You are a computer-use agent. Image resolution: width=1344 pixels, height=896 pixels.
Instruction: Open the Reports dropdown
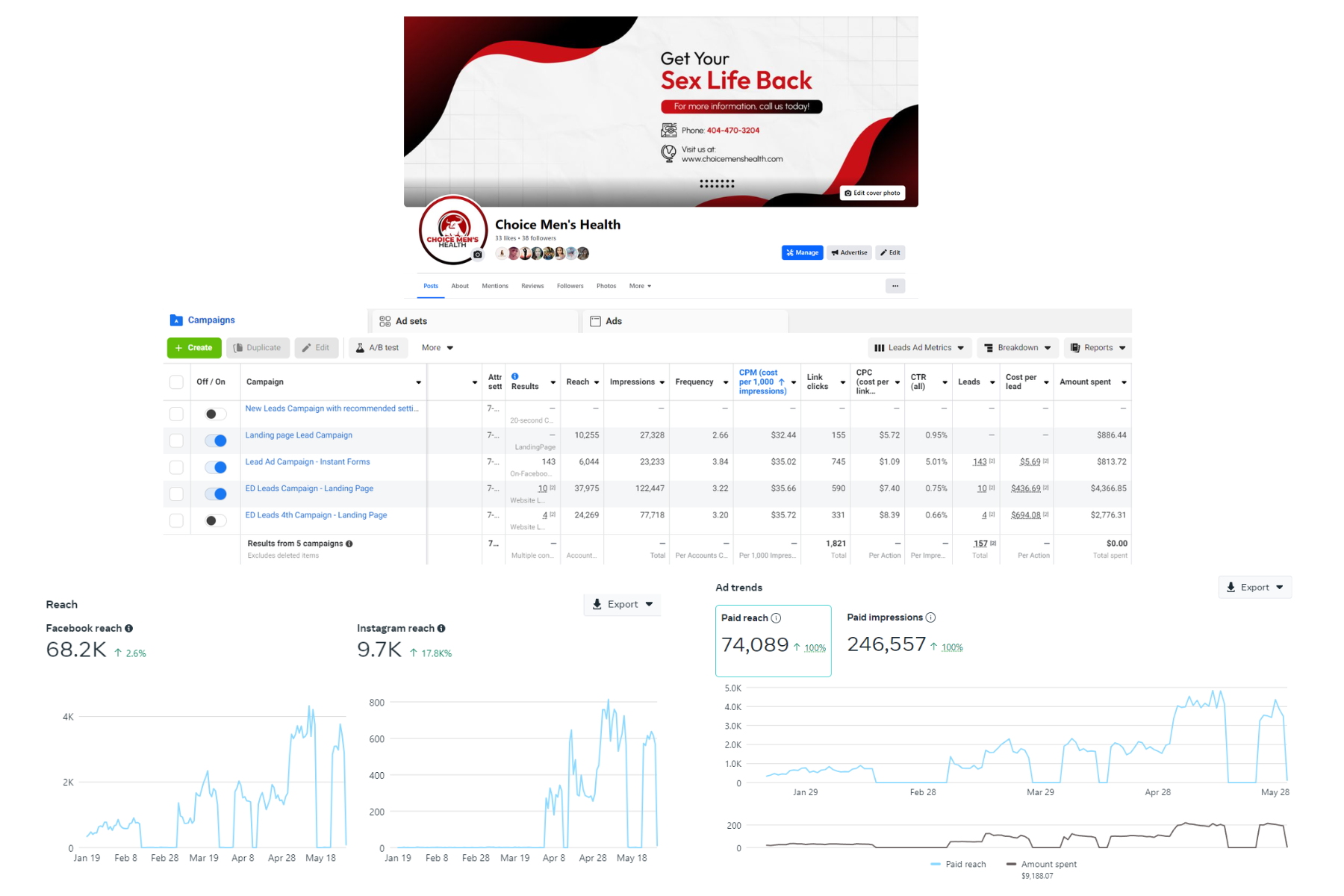(x=1098, y=348)
